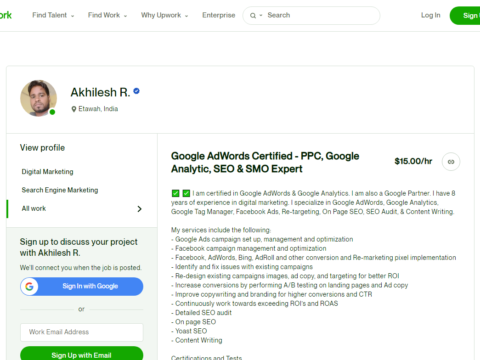This screenshot has height=360, width=480.
Task: Select the Search Engine Marketing profile
Action: point(60,190)
